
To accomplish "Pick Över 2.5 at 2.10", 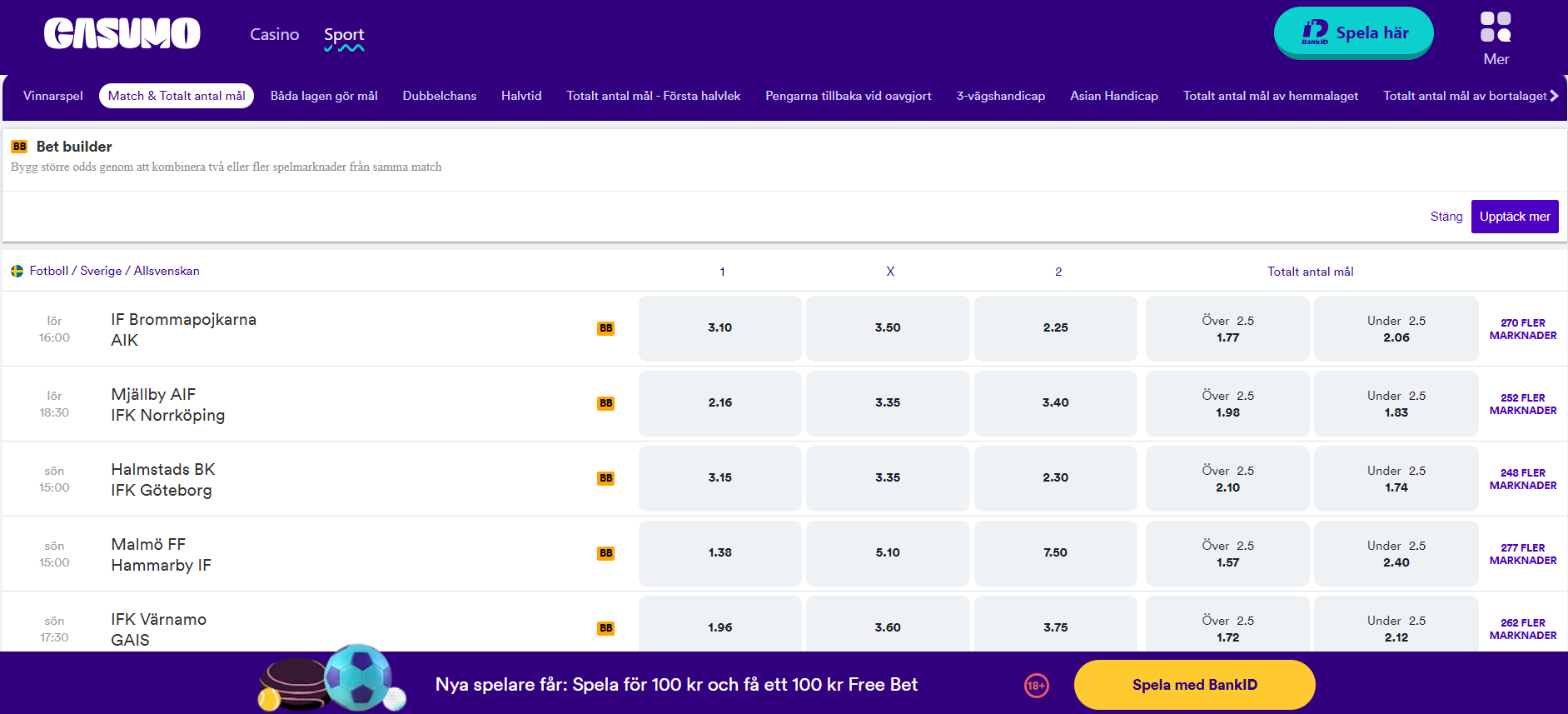I will pos(1227,478).
